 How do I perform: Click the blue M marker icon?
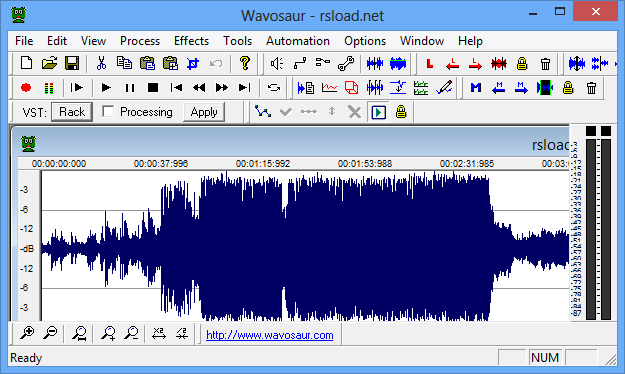(476, 88)
